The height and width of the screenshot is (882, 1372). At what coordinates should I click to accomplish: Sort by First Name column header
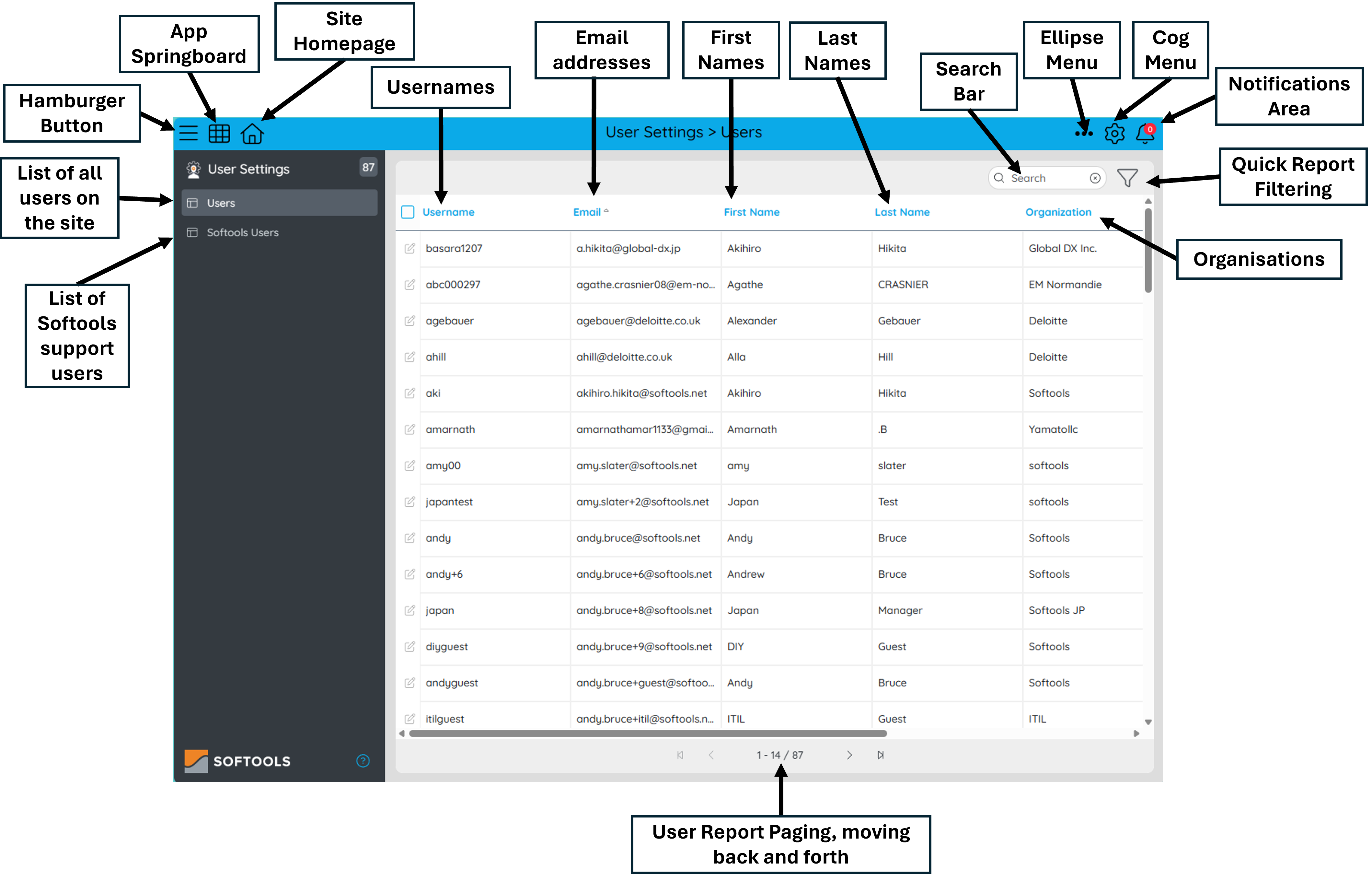tap(752, 212)
